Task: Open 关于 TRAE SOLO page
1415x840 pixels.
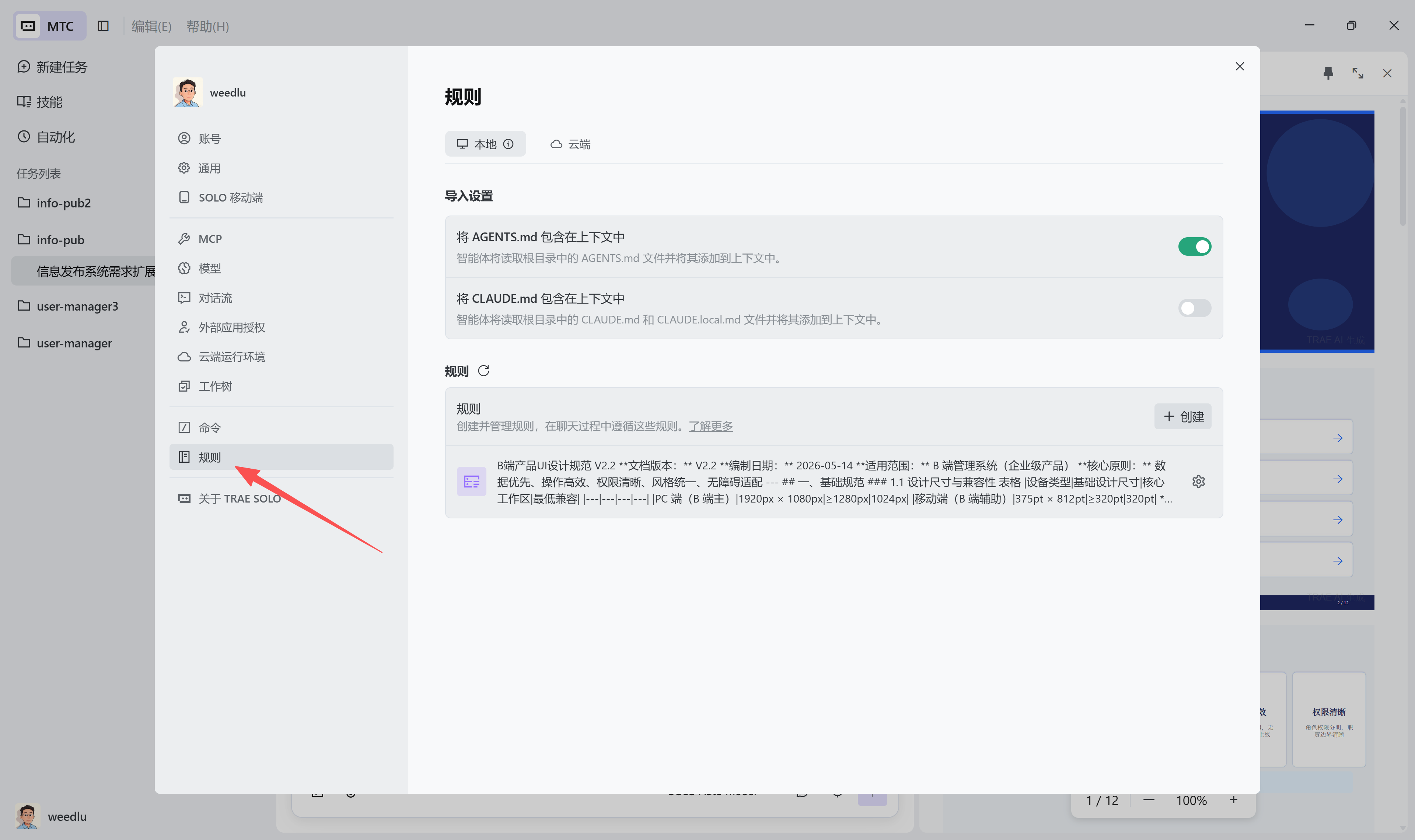Action: [x=281, y=499]
